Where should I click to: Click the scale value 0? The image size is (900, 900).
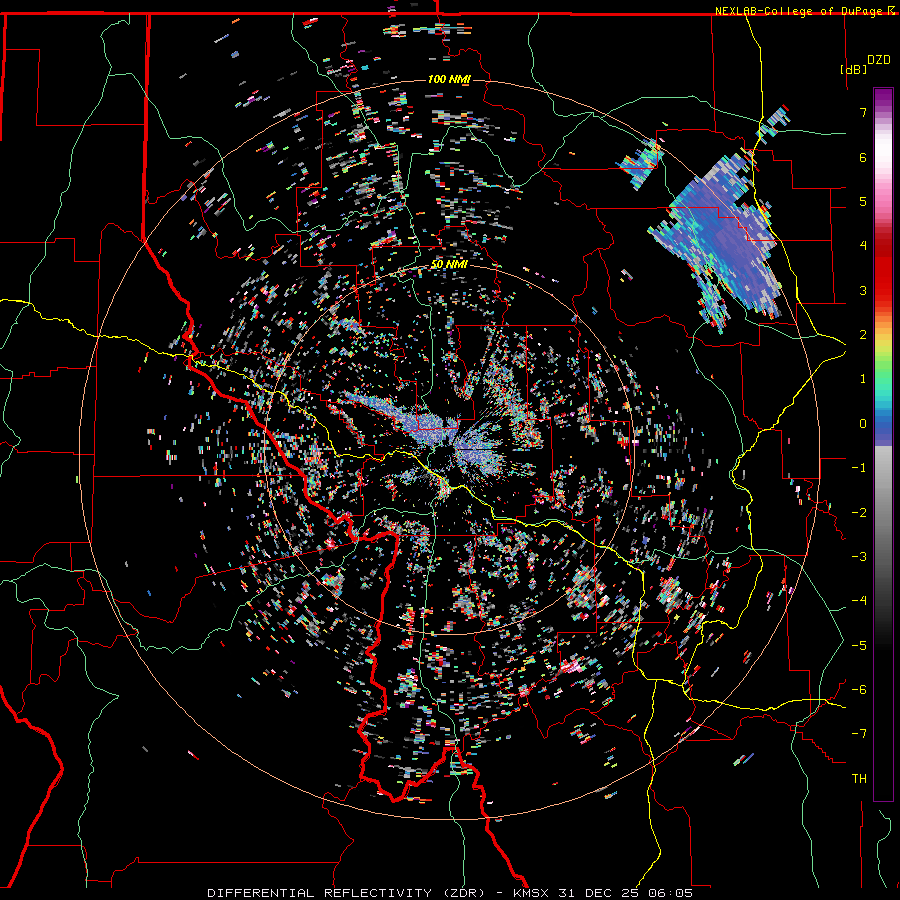pos(863,424)
